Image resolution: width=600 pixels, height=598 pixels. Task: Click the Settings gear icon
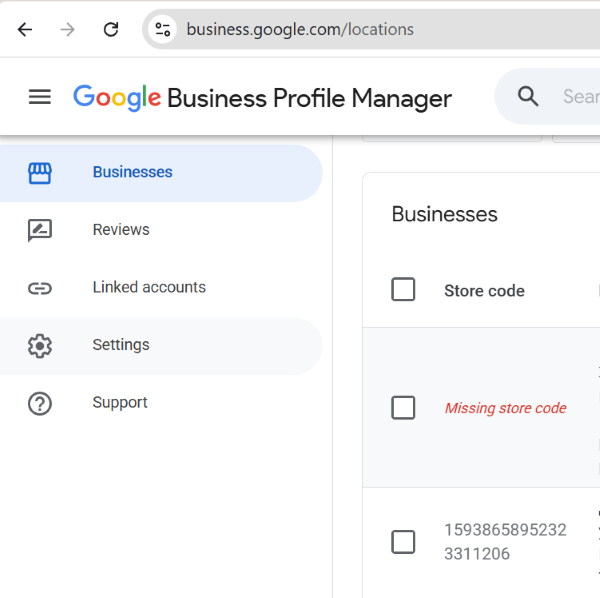(40, 346)
